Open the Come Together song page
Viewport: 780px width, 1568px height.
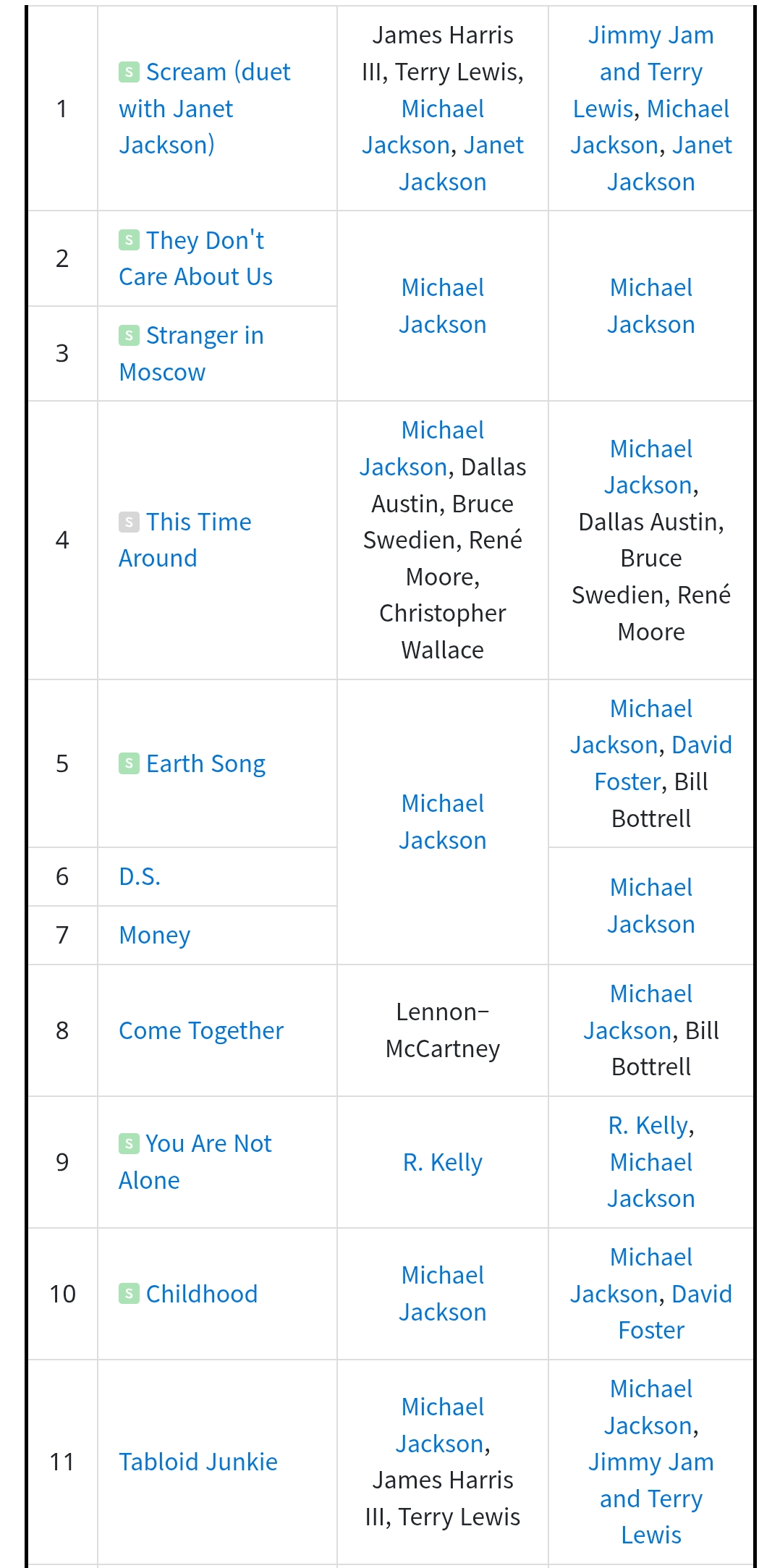tap(201, 1030)
